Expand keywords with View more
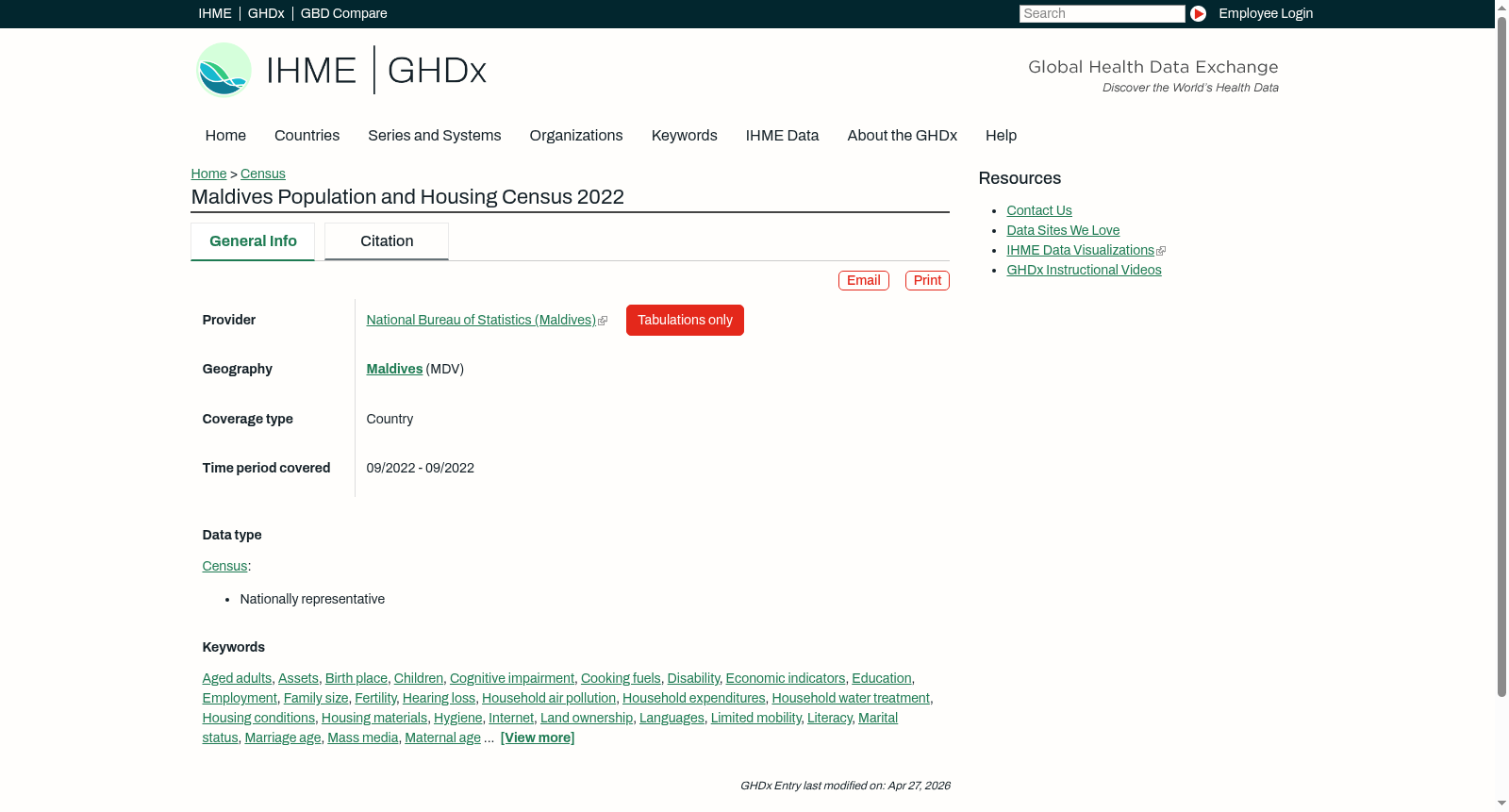The width and height of the screenshot is (1509, 812). [x=538, y=738]
